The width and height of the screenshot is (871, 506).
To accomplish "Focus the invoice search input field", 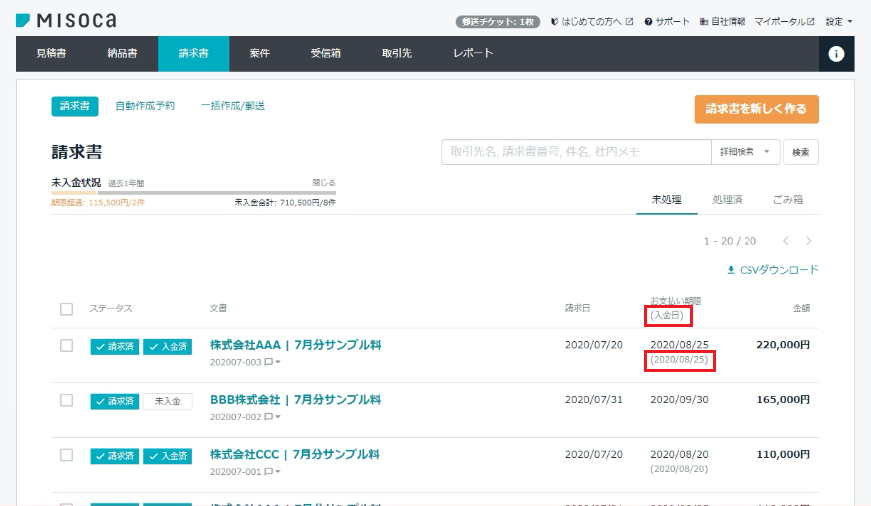I will click(576, 152).
